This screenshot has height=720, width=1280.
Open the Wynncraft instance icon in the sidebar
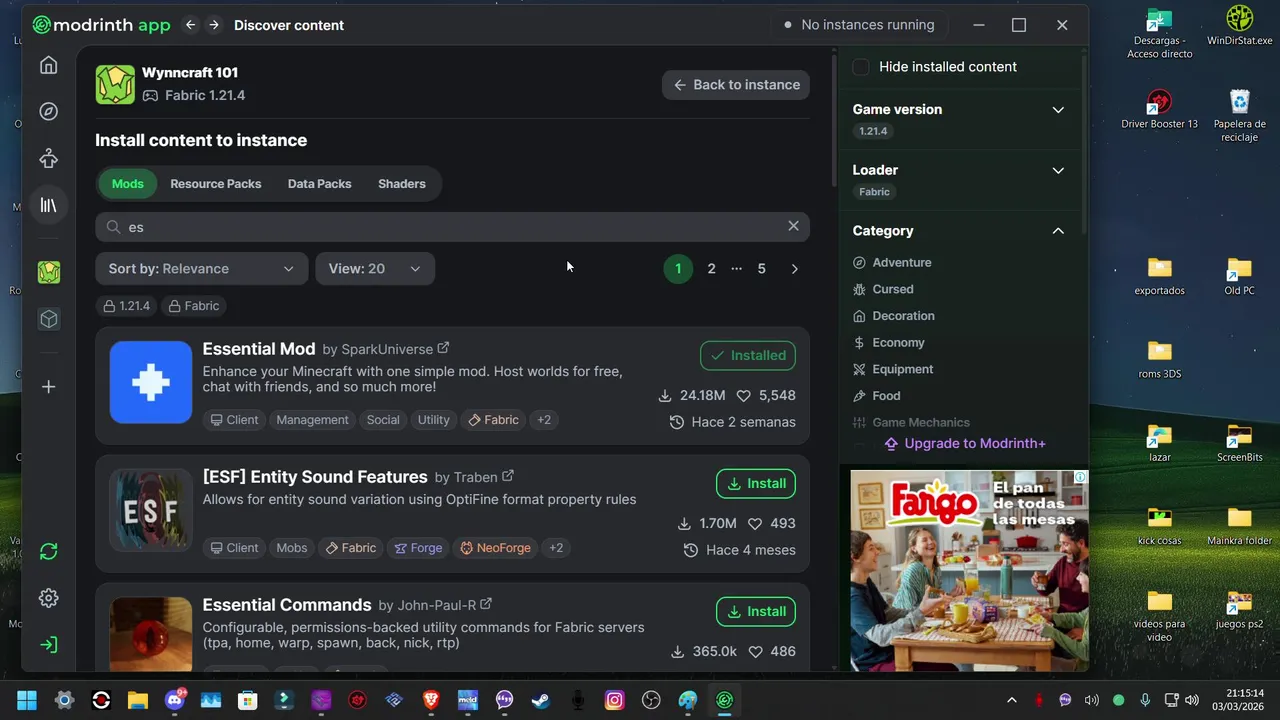48,272
